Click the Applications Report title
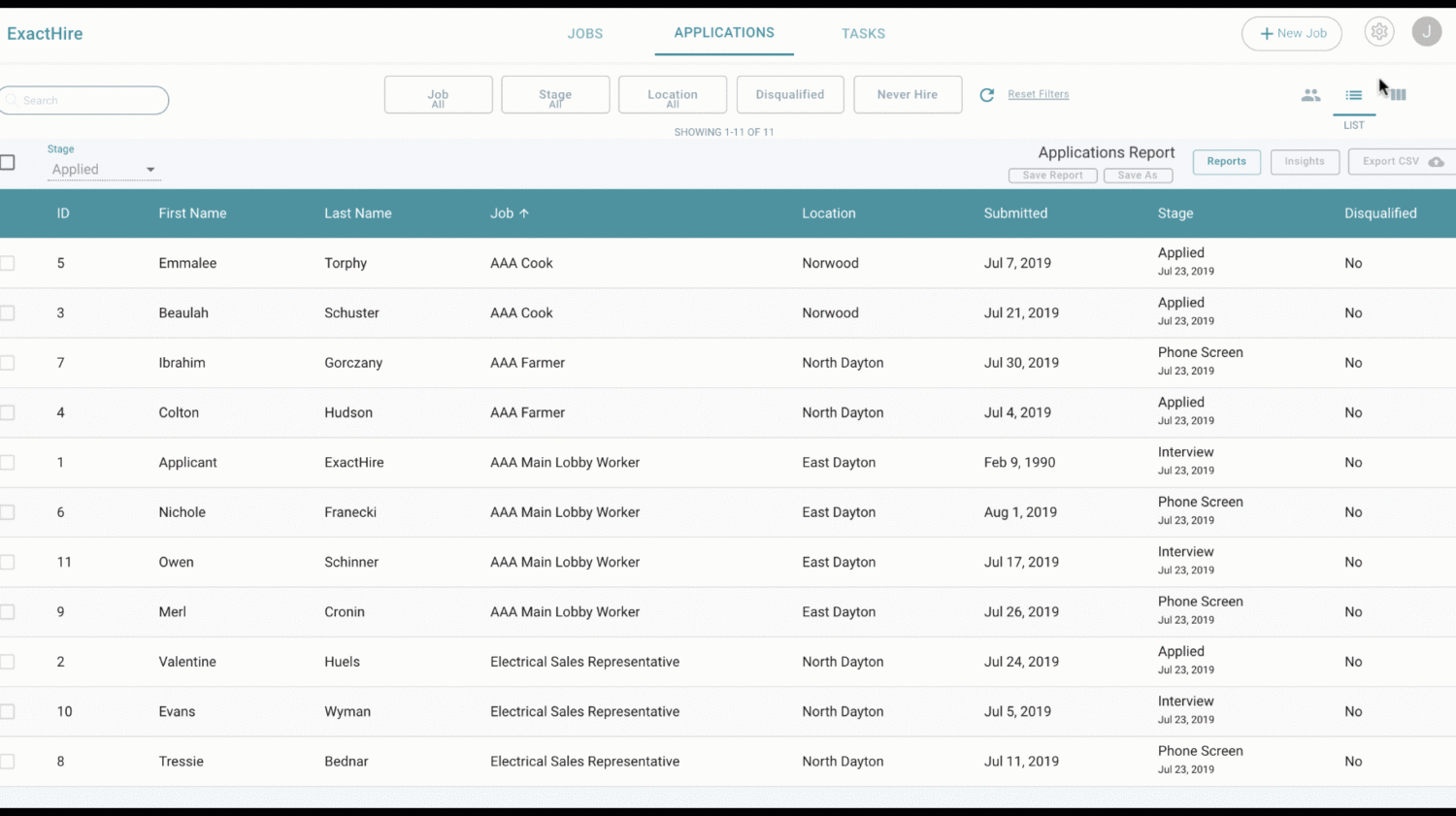Image resolution: width=1456 pixels, height=816 pixels. click(x=1107, y=152)
